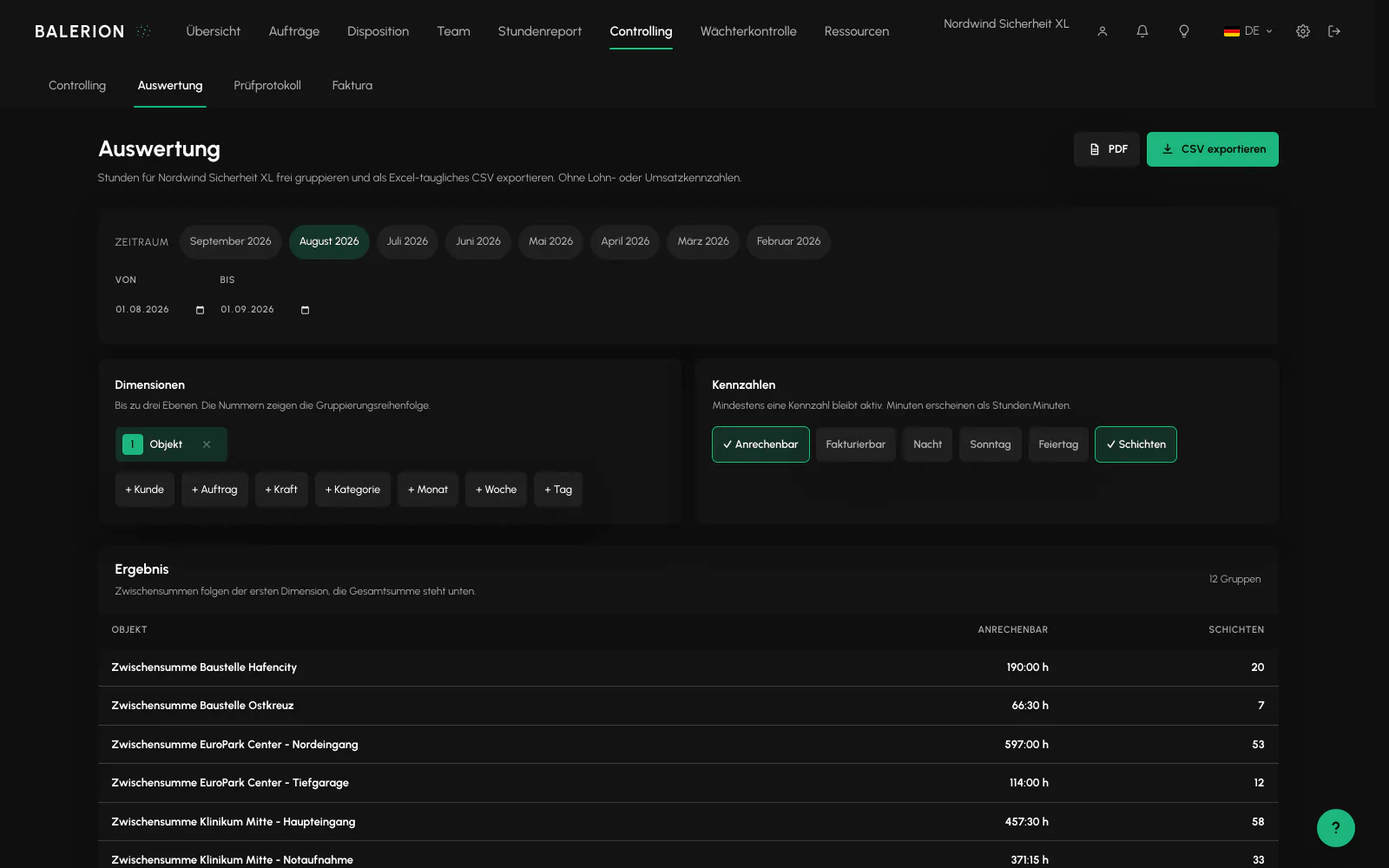Open the user profile icon

coord(1103,31)
